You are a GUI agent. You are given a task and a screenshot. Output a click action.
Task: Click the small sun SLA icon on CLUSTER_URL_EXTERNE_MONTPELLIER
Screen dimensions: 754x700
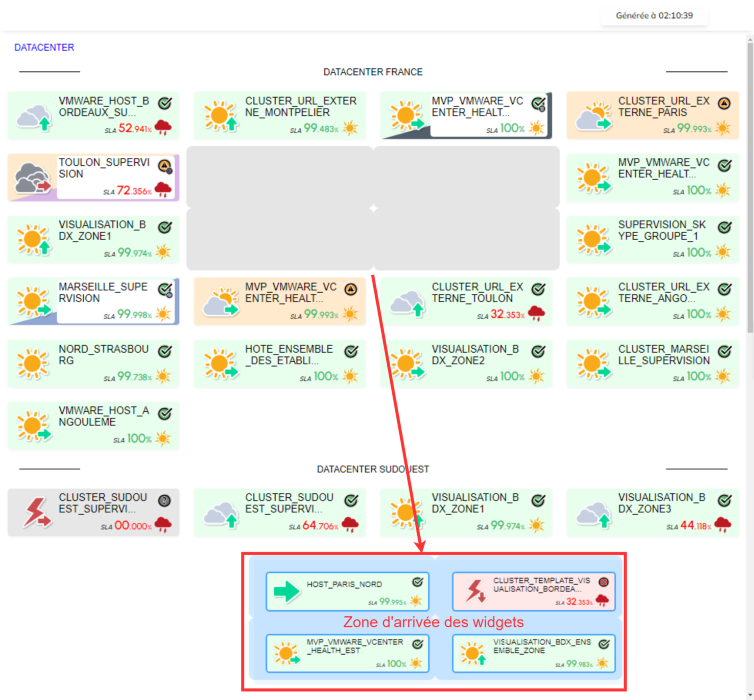click(x=350, y=128)
